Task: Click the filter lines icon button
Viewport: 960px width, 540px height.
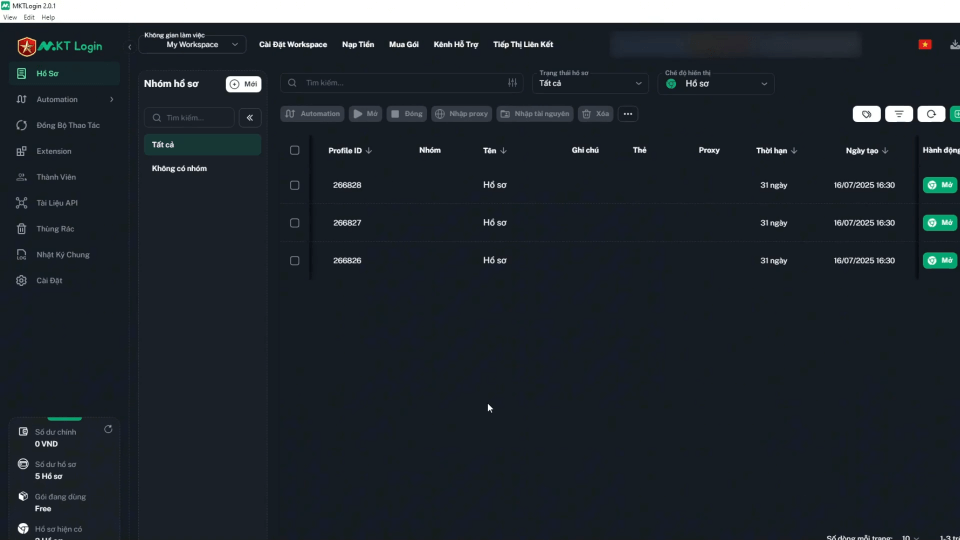Action: [x=899, y=114]
